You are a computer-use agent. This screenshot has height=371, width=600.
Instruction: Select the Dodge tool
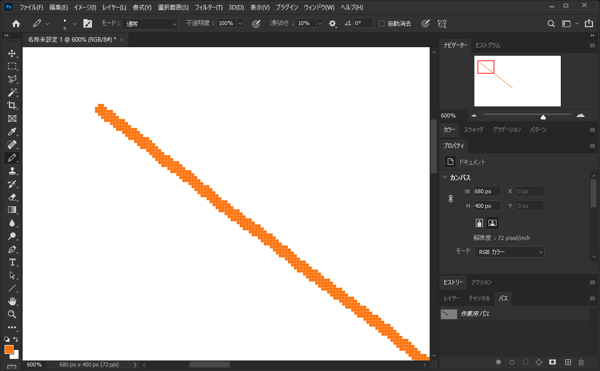point(12,236)
